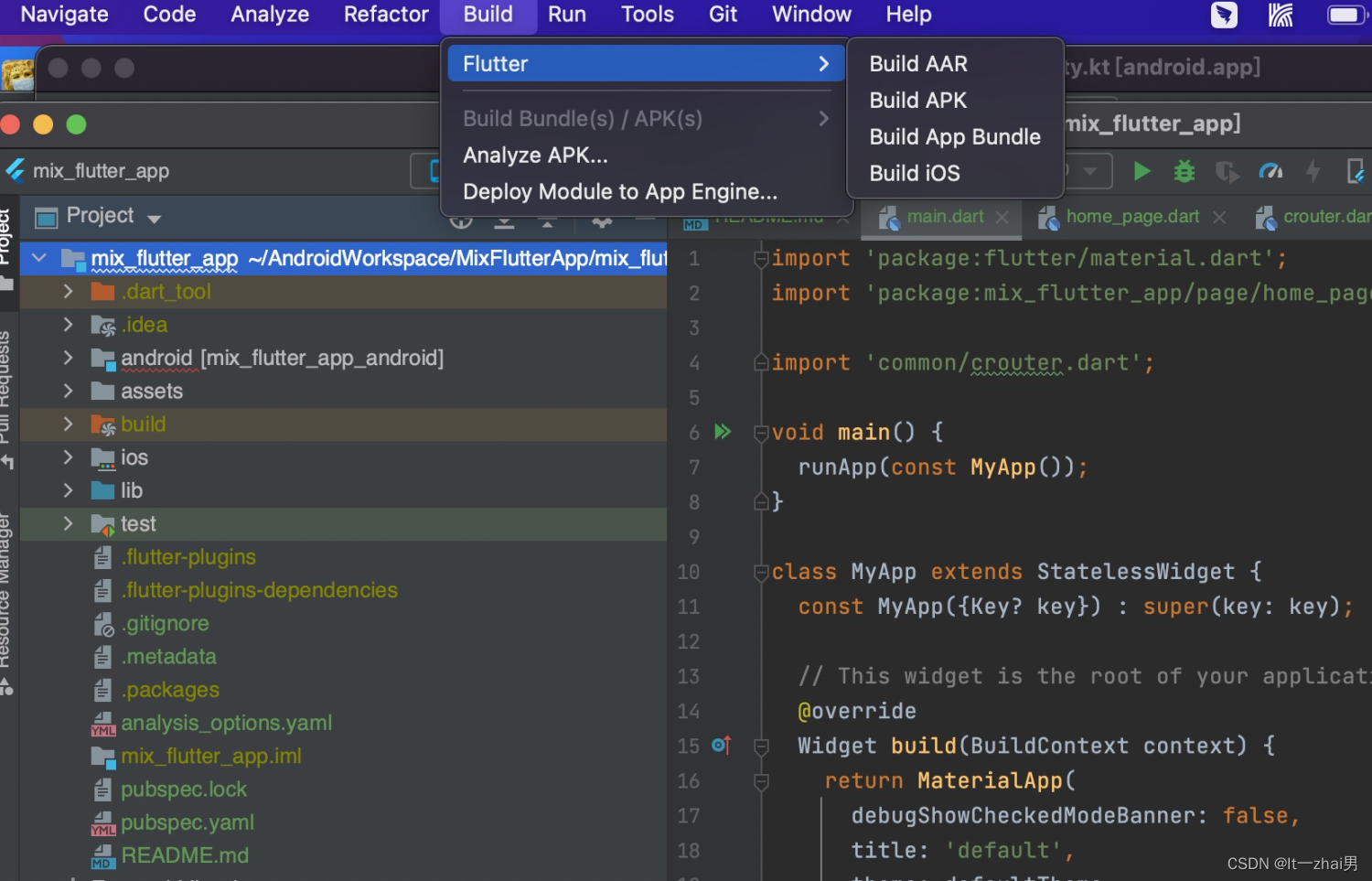Open pubspec.lock in the project tree
Viewport: 1372px width, 881px height.
click(184, 790)
